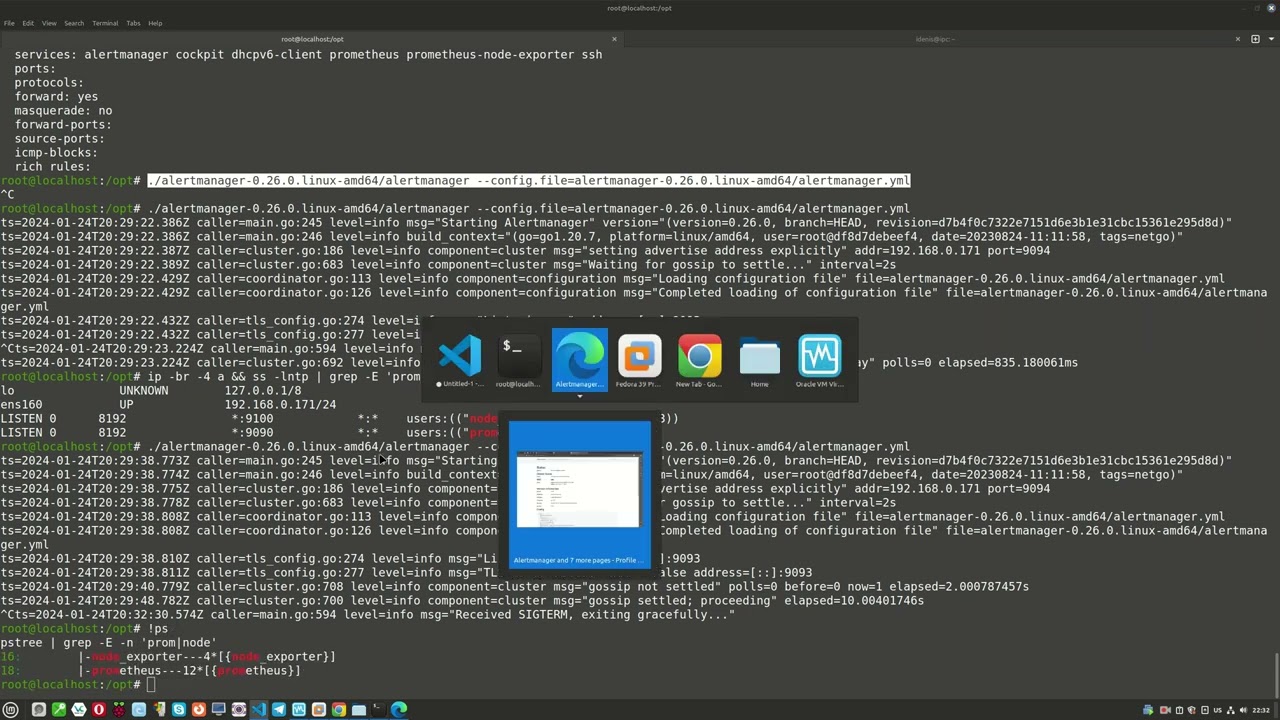
Task: Open new terminal tab button
Action: (x=1255, y=39)
